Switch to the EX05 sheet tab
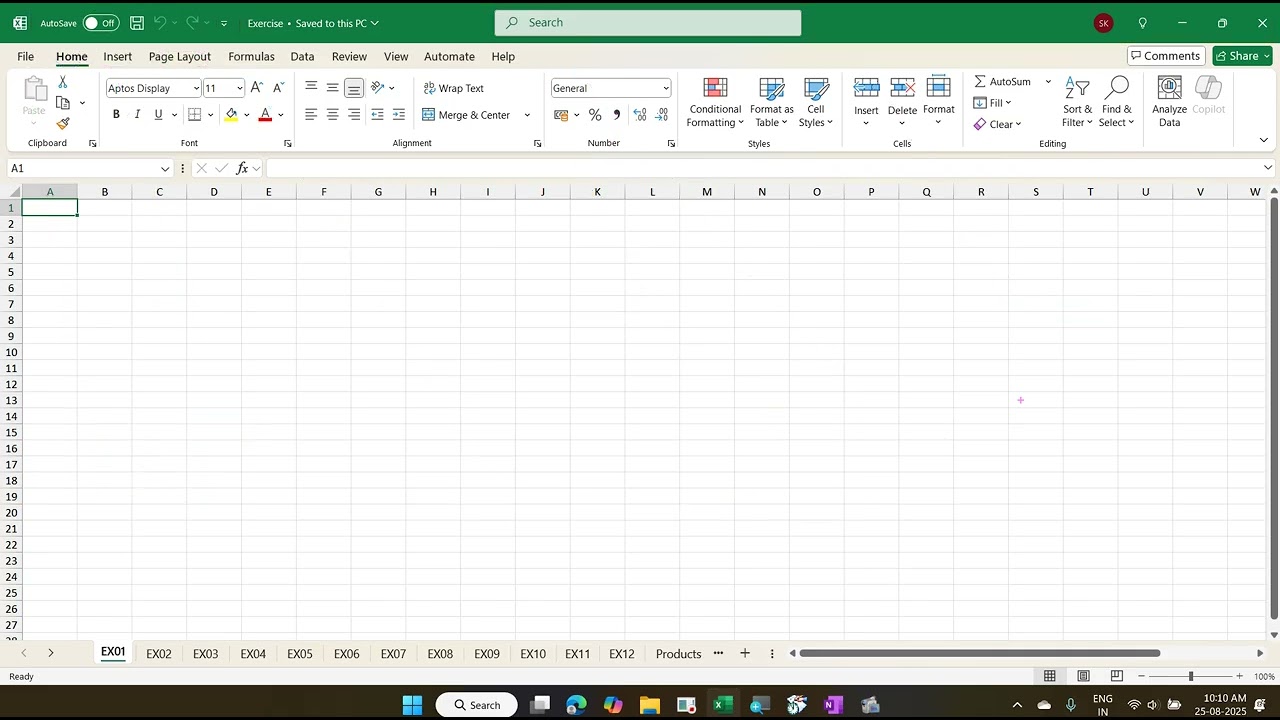 (300, 654)
